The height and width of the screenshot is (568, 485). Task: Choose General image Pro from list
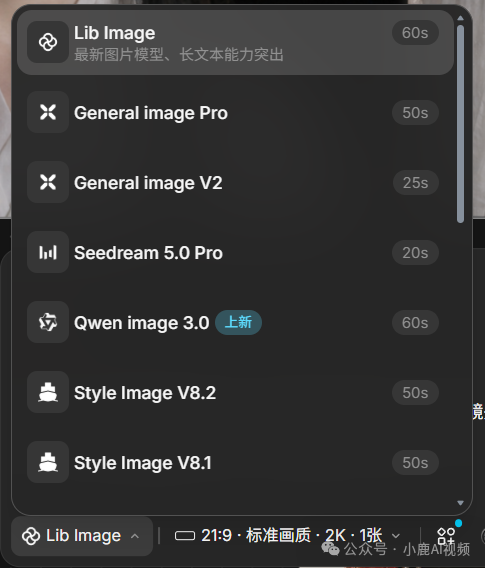pyautogui.click(x=235, y=112)
